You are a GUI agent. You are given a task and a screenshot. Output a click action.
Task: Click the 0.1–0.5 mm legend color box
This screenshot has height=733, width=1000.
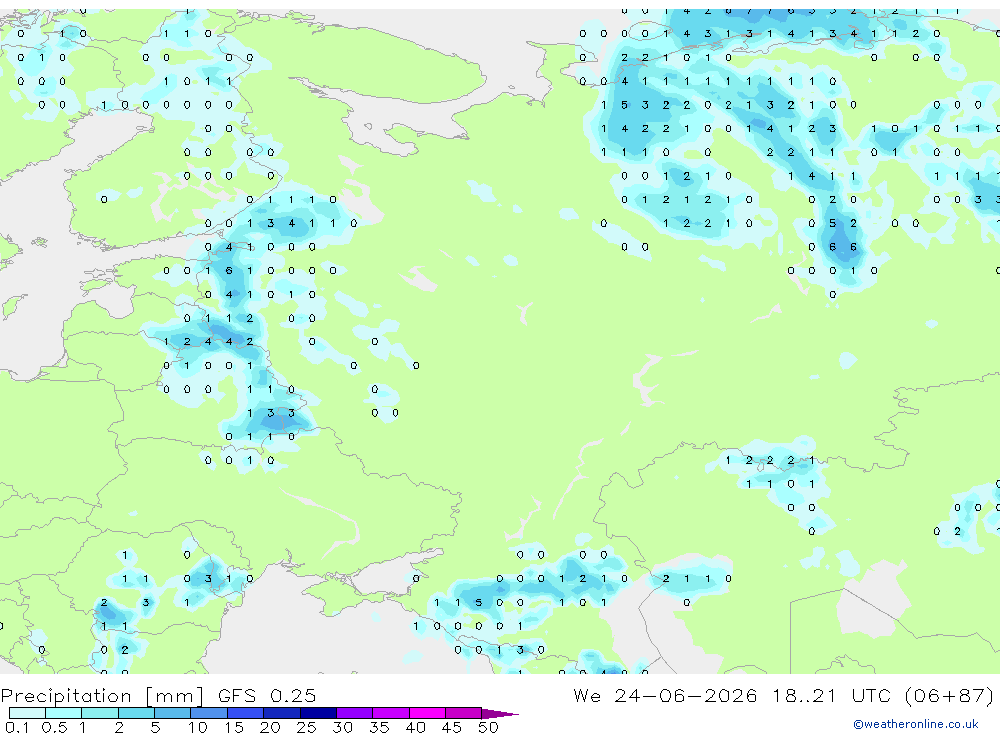pos(27,713)
